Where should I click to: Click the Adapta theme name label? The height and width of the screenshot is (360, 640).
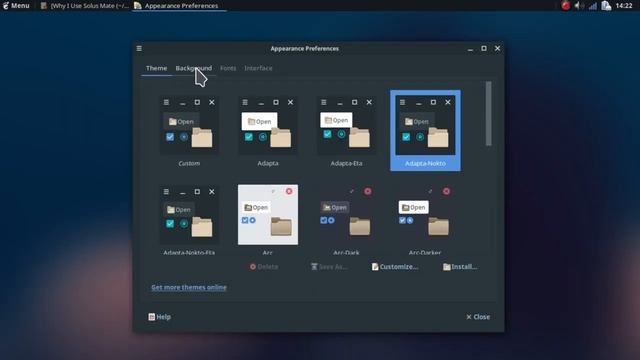tap(268, 163)
